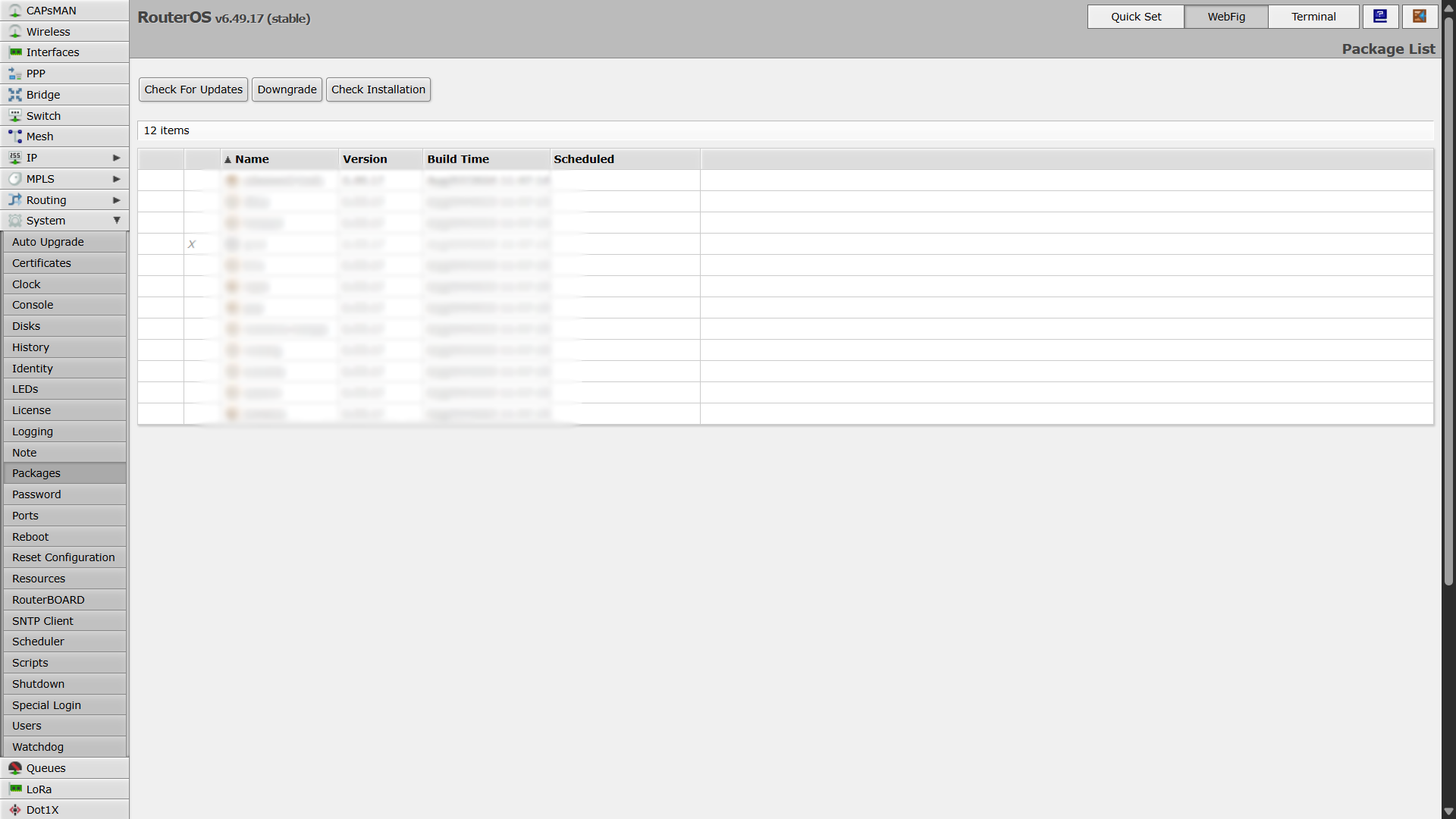Sort by the Name column header
Viewport: 1456px width, 819px height.
tap(252, 159)
